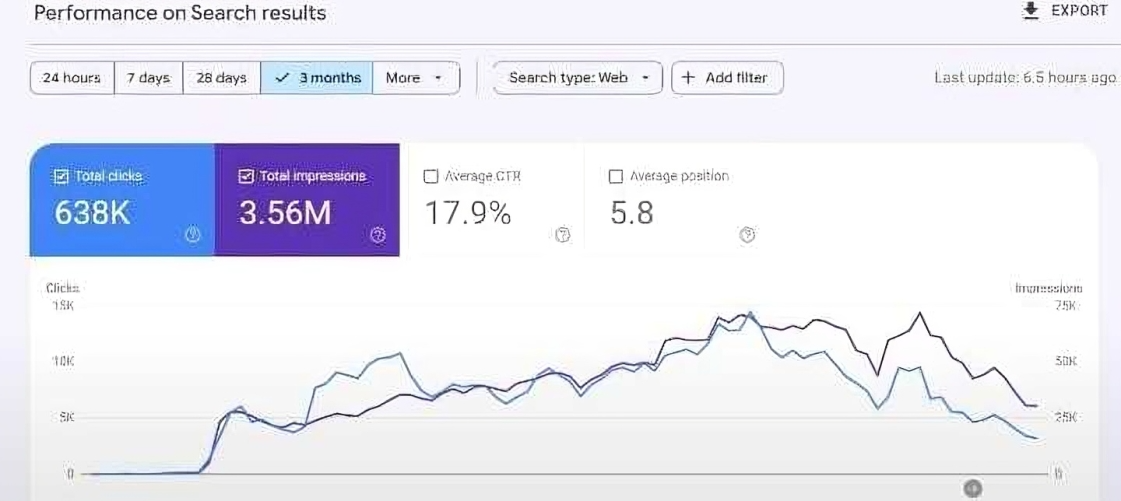Click the checkmark icon on 3 months

coord(282,78)
